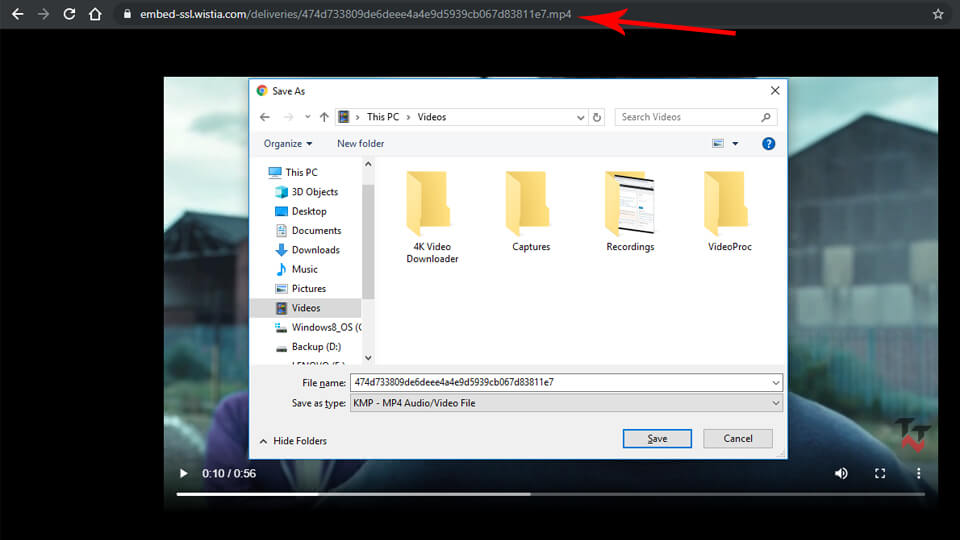Mute the video with speaker icon

point(841,473)
